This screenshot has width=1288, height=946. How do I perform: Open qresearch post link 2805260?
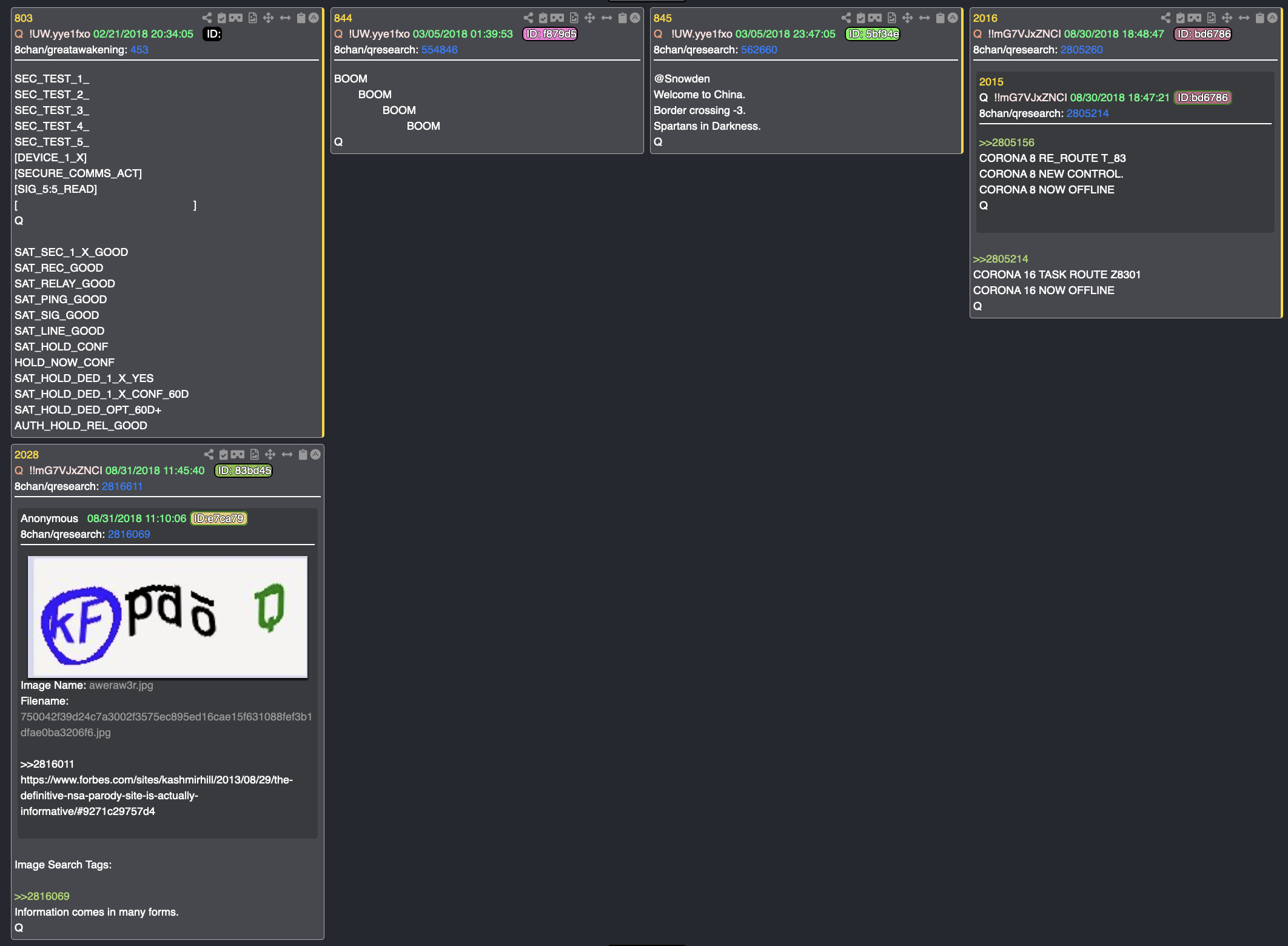[1081, 50]
